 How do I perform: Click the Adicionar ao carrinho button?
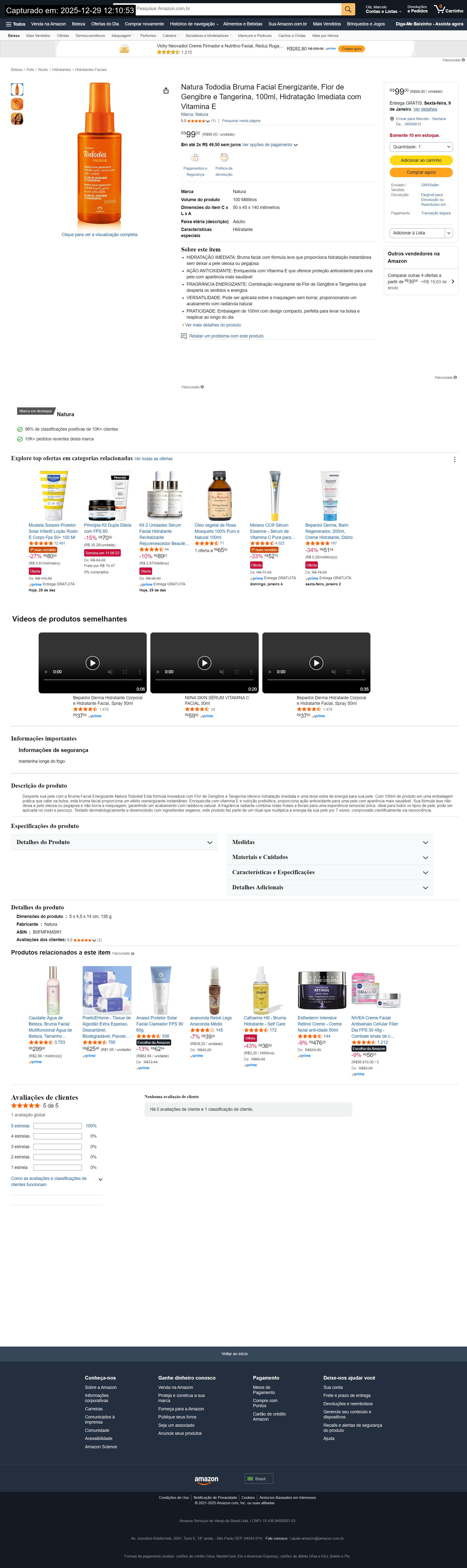421,160
